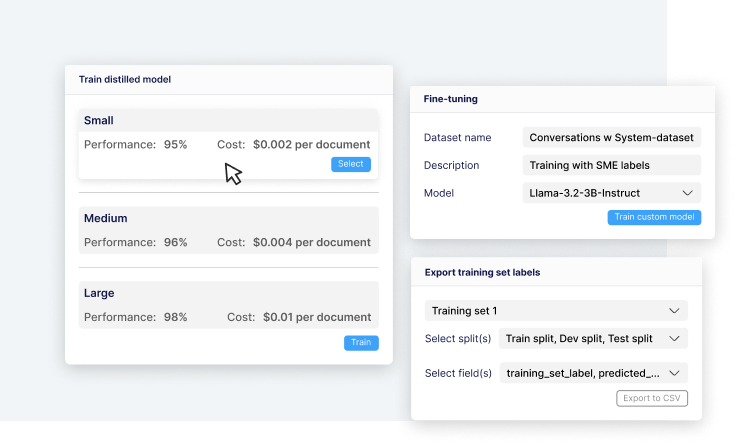The height and width of the screenshot is (445, 740).
Task: Click the 'Dataset name' label
Action: tap(457, 137)
